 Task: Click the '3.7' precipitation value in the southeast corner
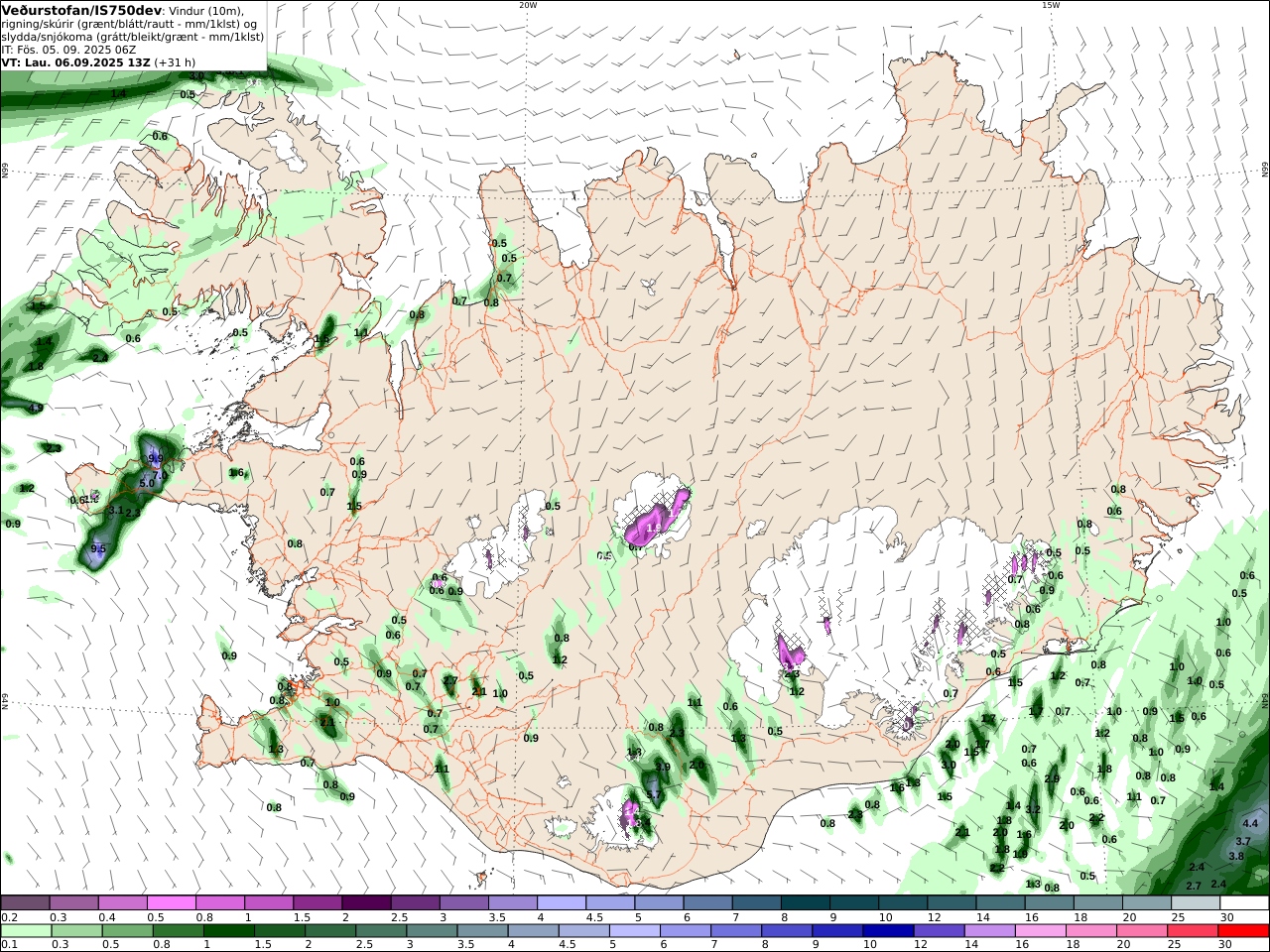tap(1243, 841)
